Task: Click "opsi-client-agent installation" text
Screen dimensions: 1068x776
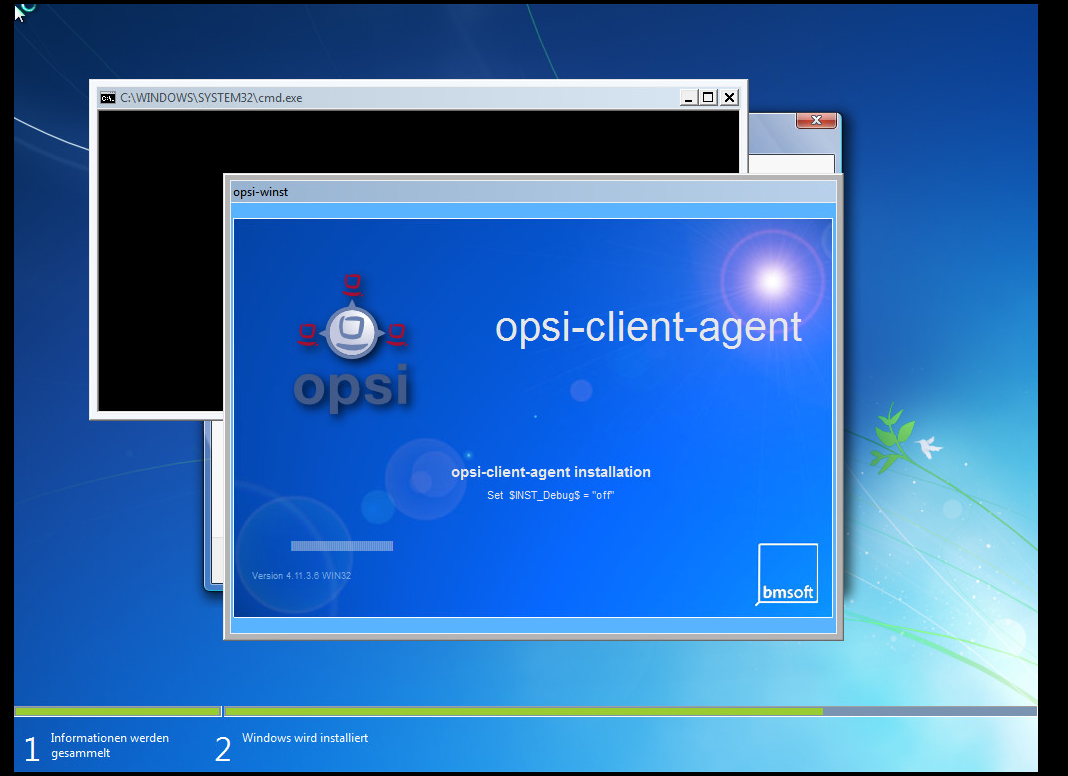Action: (551, 472)
